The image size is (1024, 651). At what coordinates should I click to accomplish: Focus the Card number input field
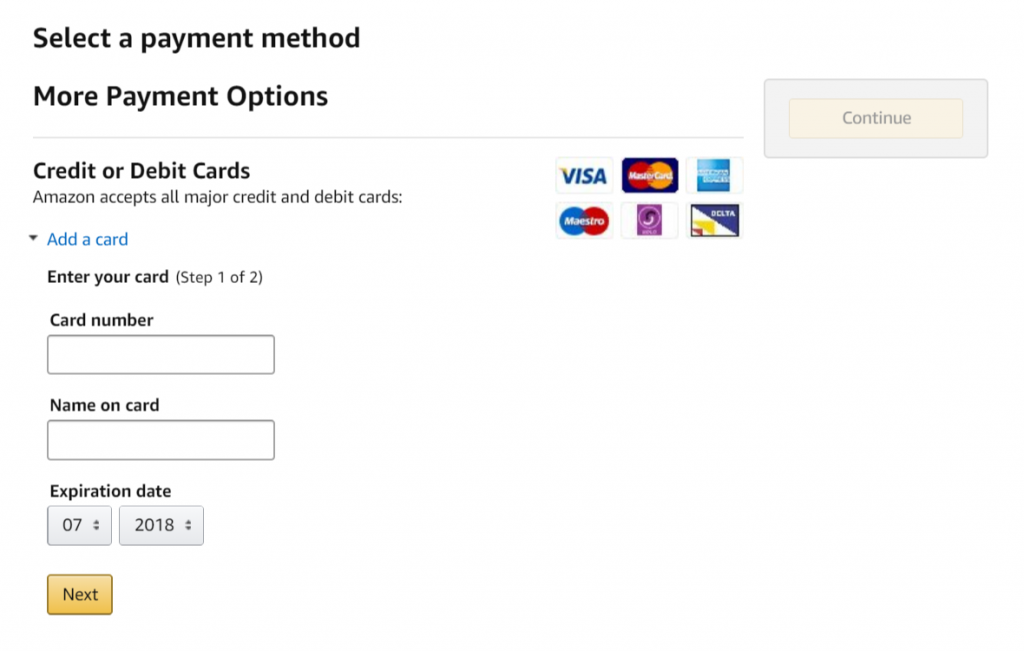[160, 355]
